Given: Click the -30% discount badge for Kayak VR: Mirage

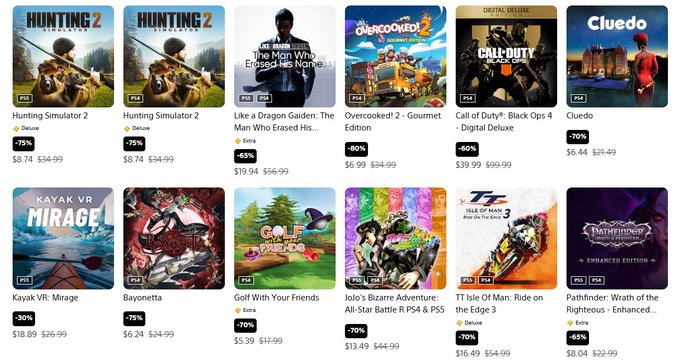Looking at the screenshot, I should 24,318.
